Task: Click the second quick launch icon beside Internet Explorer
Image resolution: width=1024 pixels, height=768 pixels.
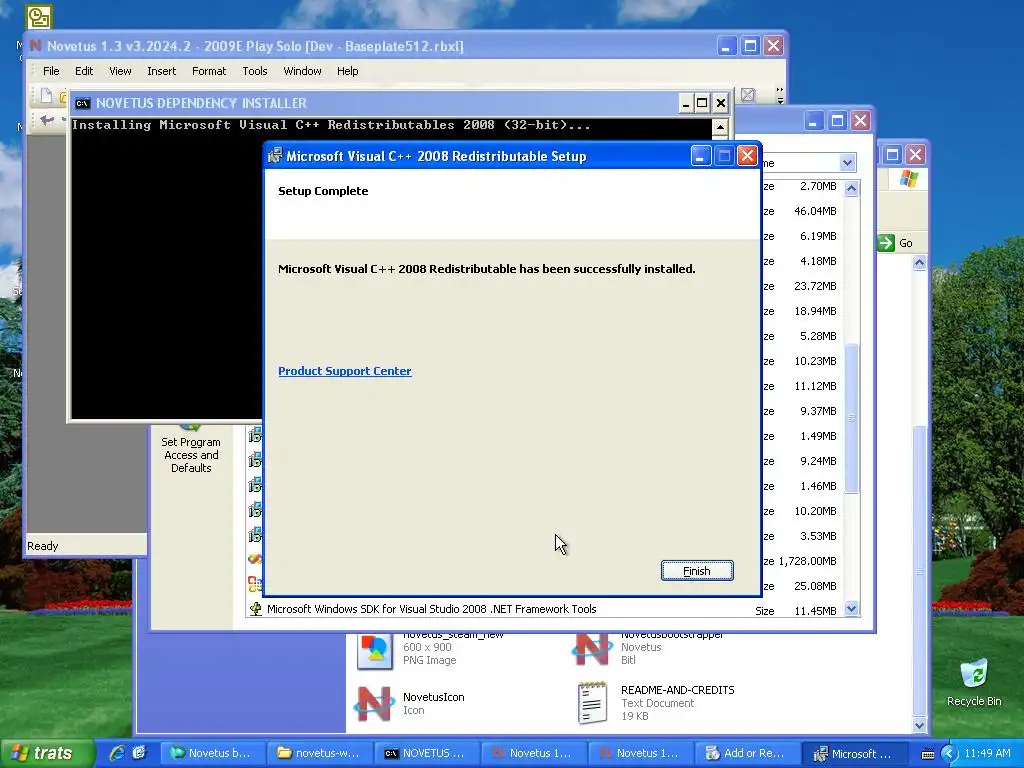Action: [x=139, y=753]
